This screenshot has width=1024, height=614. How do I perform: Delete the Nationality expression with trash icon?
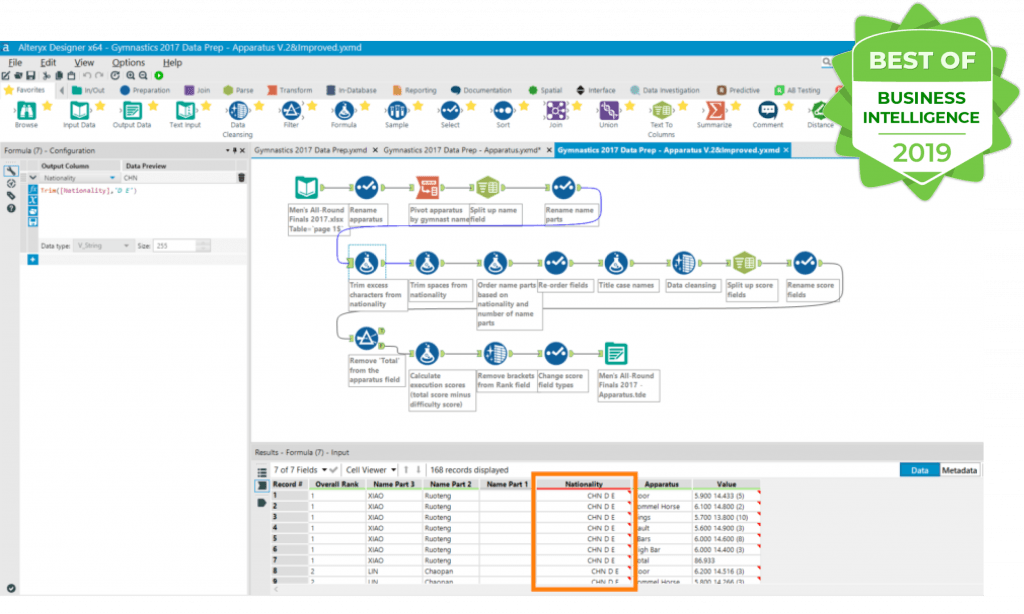pos(241,178)
